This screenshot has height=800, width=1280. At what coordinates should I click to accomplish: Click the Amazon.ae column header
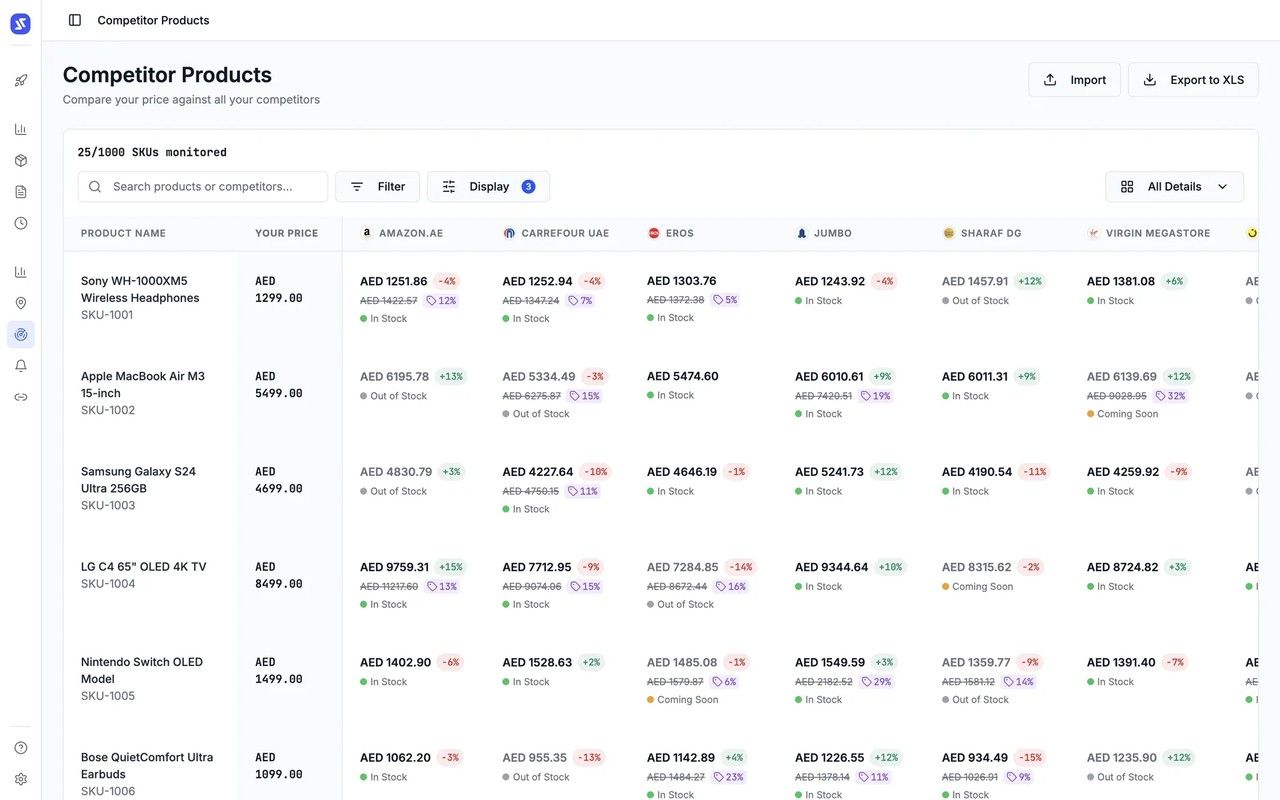pos(402,233)
